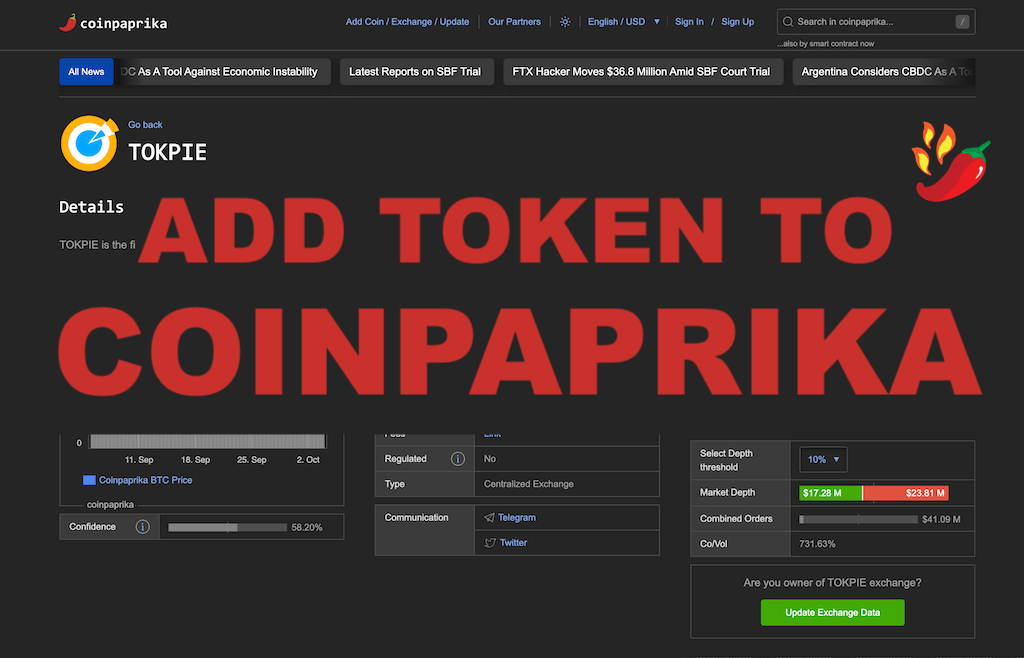The width and height of the screenshot is (1024, 658).
Task: Click the Twitter bird icon
Action: (x=490, y=542)
